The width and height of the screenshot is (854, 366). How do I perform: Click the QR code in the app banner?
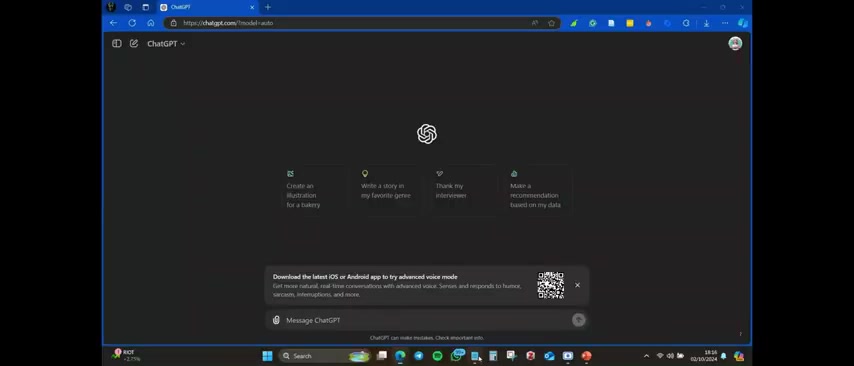point(551,285)
